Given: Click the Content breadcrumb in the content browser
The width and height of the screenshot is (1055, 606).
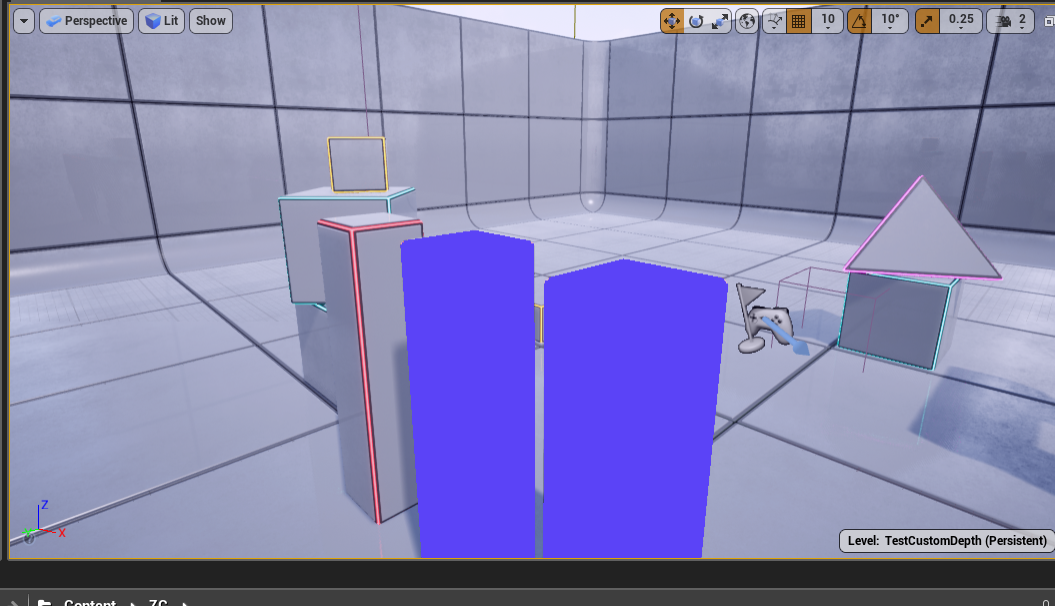Looking at the screenshot, I should [89, 601].
